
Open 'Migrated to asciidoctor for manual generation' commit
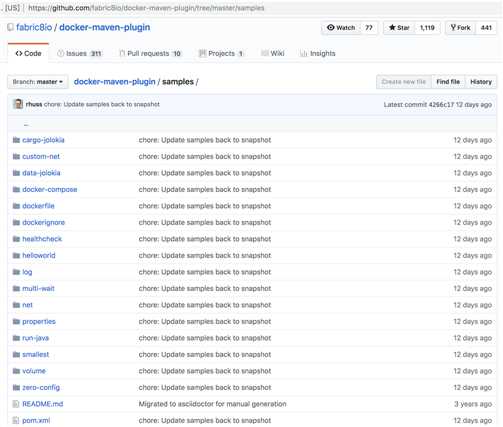[212, 404]
